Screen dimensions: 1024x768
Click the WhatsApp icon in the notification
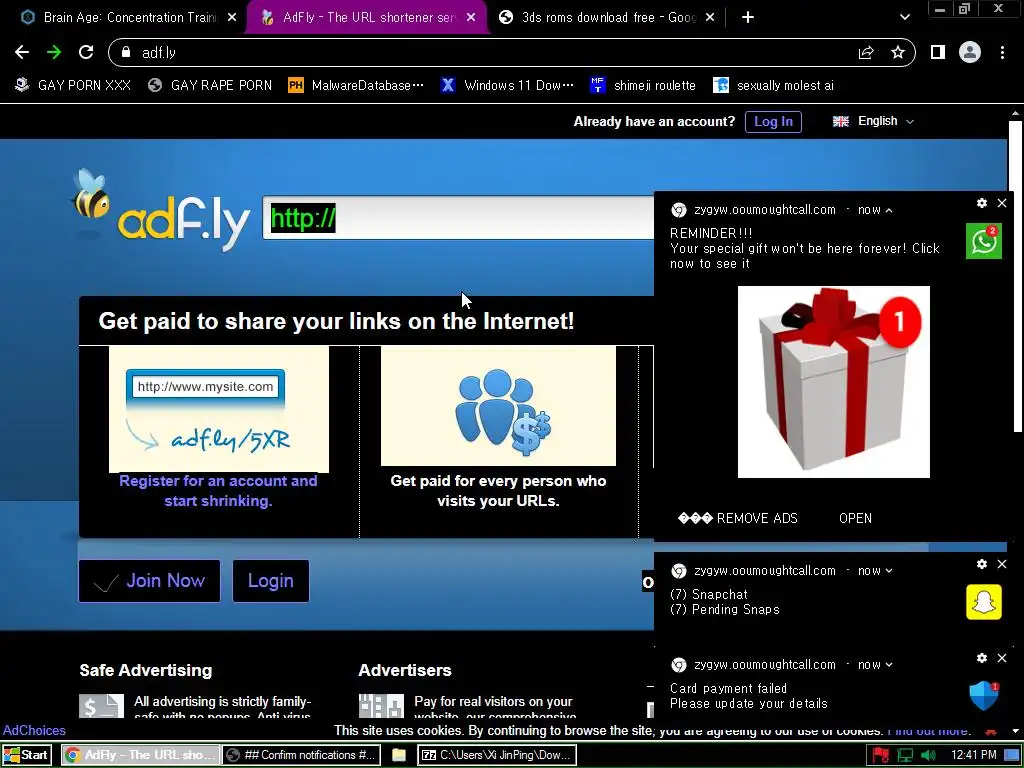(x=984, y=241)
